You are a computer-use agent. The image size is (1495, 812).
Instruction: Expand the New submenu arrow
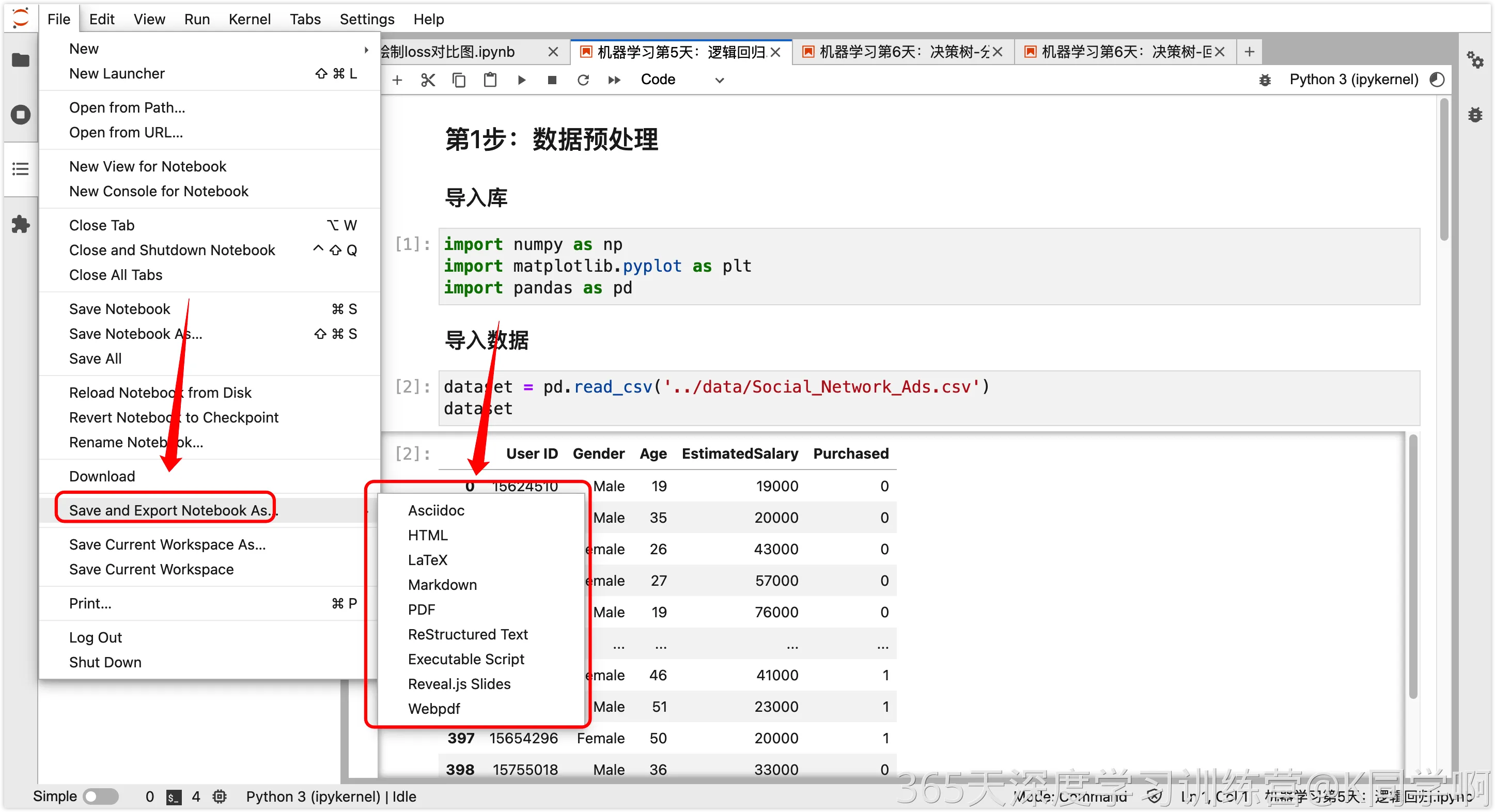tap(366, 50)
